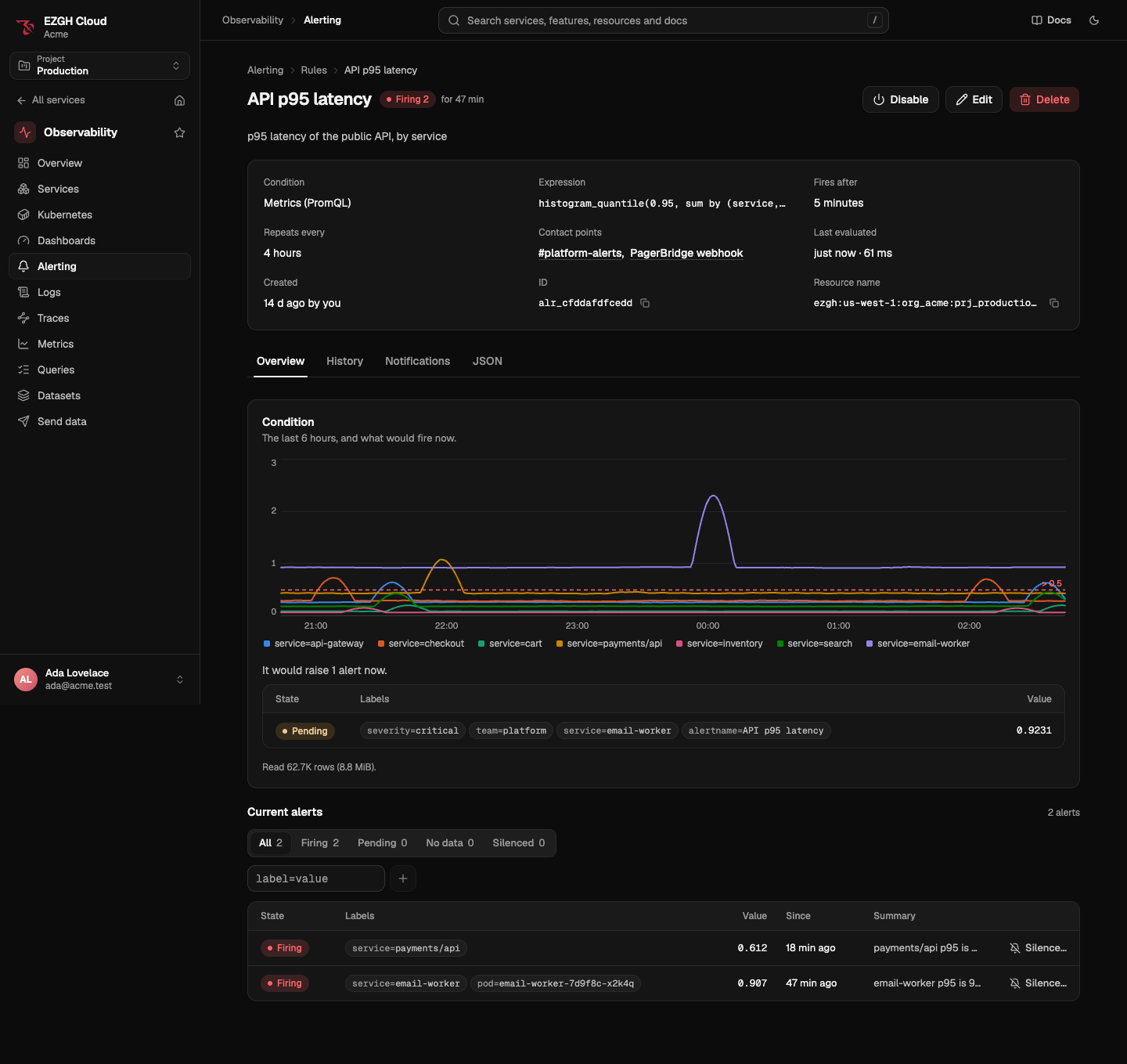Expand the Ada Lovelace account menu
Viewport: 1127px width, 1064px height.
pos(99,680)
